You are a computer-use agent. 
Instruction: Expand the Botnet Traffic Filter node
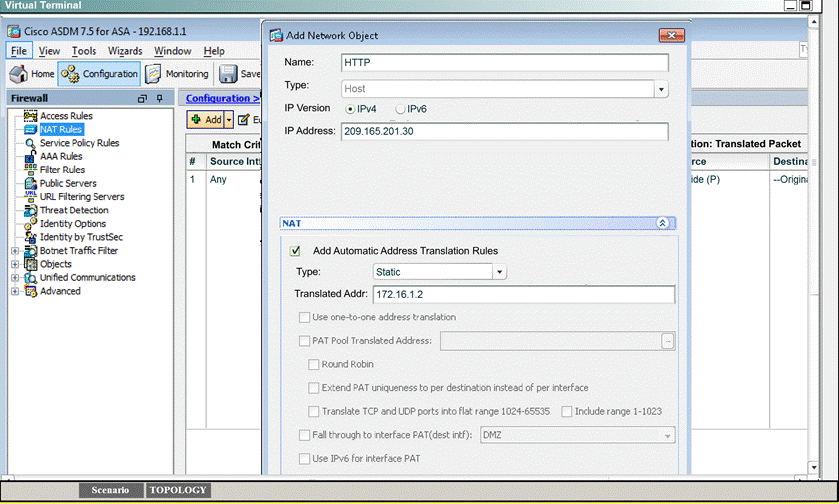click(14, 251)
